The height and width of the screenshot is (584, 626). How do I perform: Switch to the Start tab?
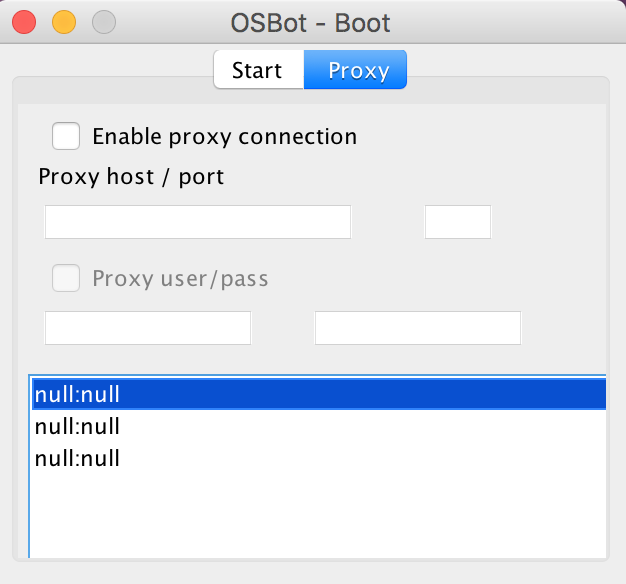click(x=258, y=71)
